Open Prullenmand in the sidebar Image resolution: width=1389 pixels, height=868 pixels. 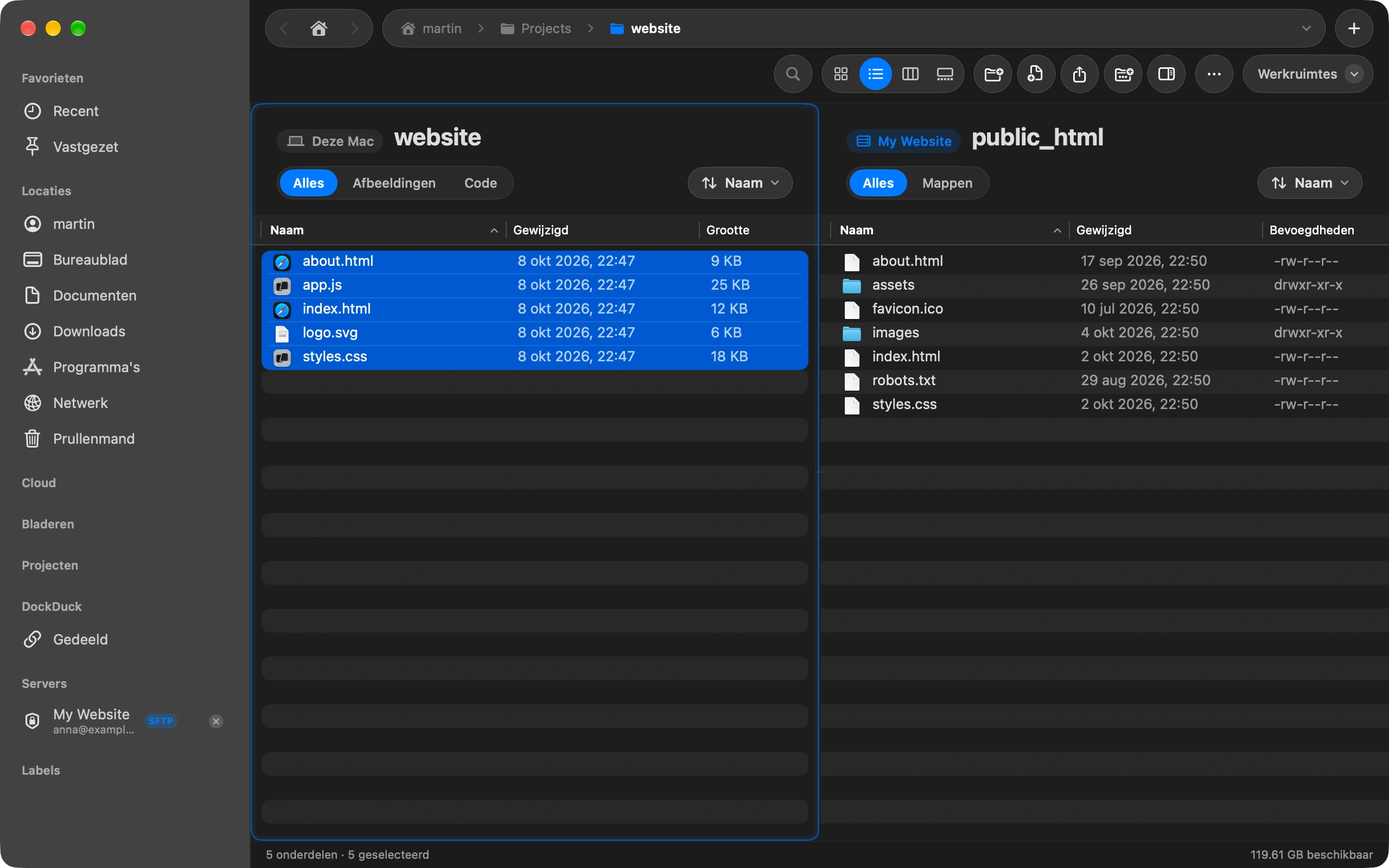125,438
